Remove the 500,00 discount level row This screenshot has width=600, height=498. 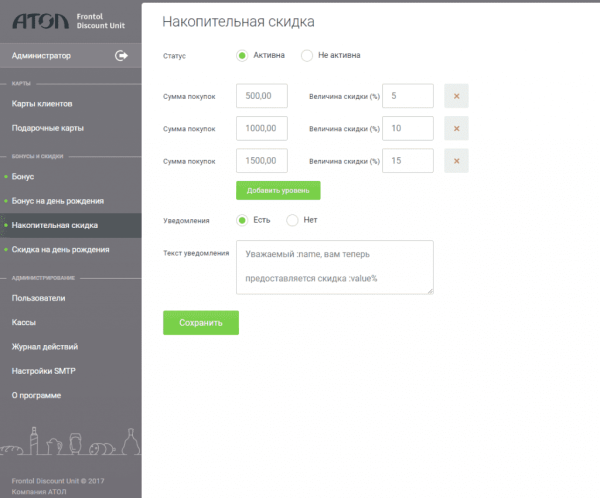tap(456, 96)
